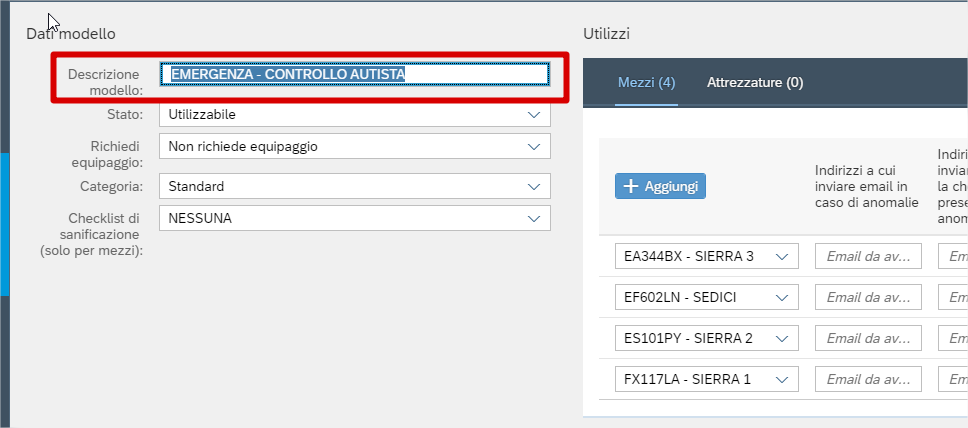Open the EA344BX - SIERRA 3 vehicle dropdown
This screenshot has width=968, height=428.
706,256
